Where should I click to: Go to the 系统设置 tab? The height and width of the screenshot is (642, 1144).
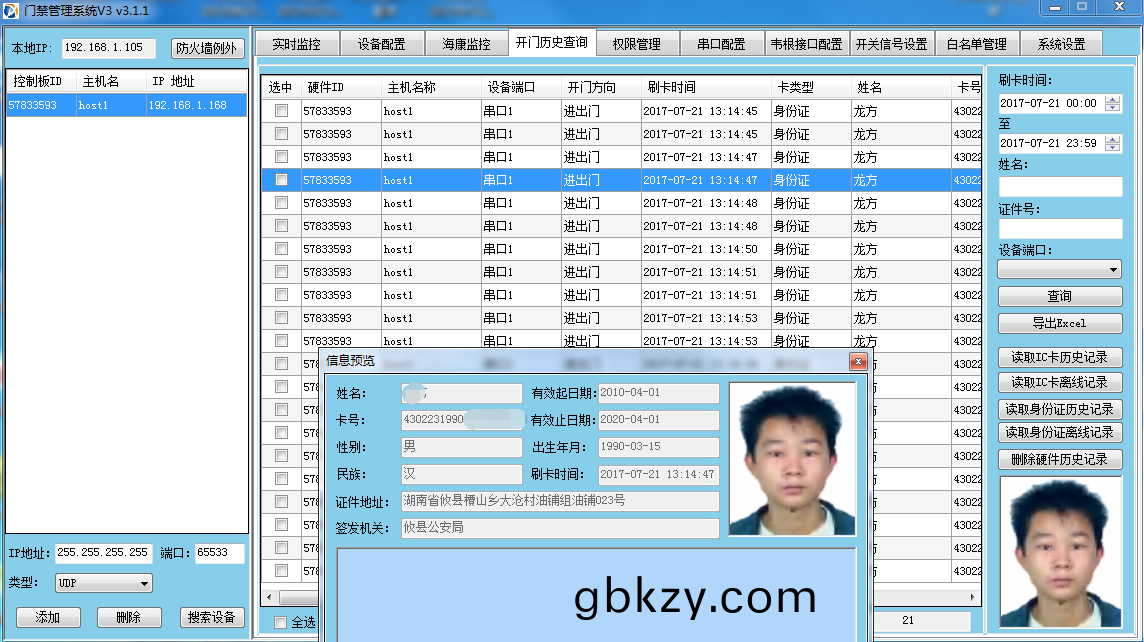(x=1061, y=44)
